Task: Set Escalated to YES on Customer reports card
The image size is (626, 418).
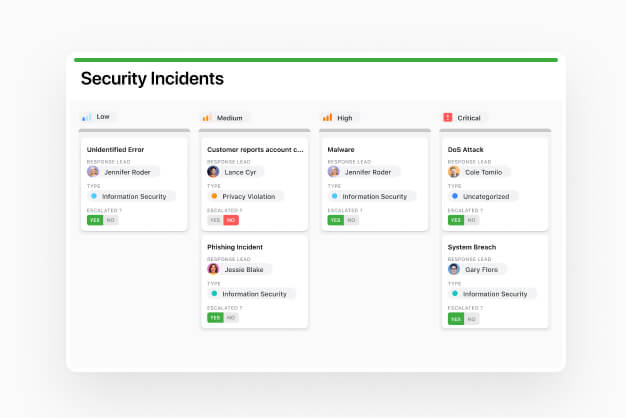Action: (214, 220)
